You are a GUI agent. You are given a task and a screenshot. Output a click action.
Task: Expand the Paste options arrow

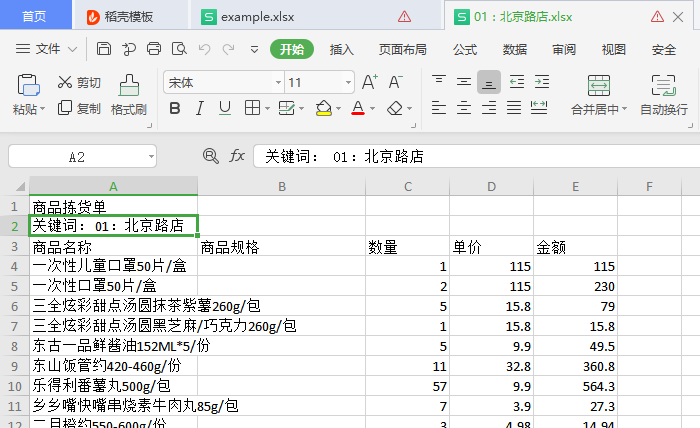click(x=42, y=109)
